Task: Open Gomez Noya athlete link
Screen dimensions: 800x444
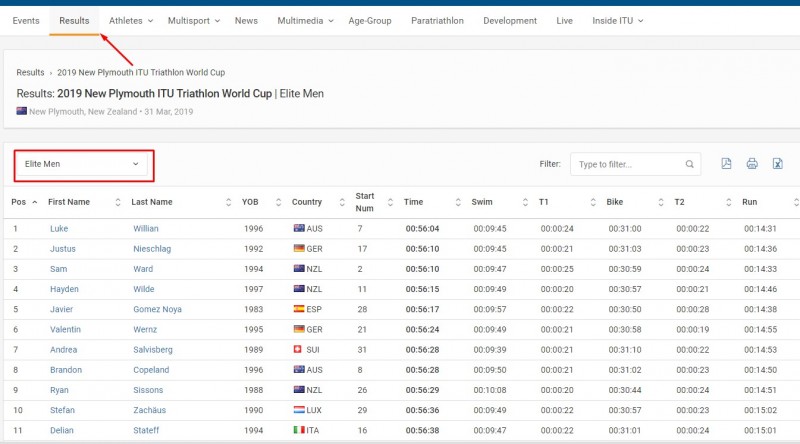Action: coord(157,309)
